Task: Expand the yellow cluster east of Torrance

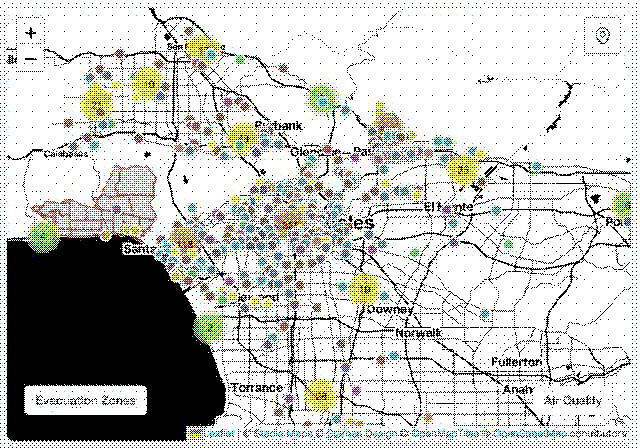Action: pos(321,396)
